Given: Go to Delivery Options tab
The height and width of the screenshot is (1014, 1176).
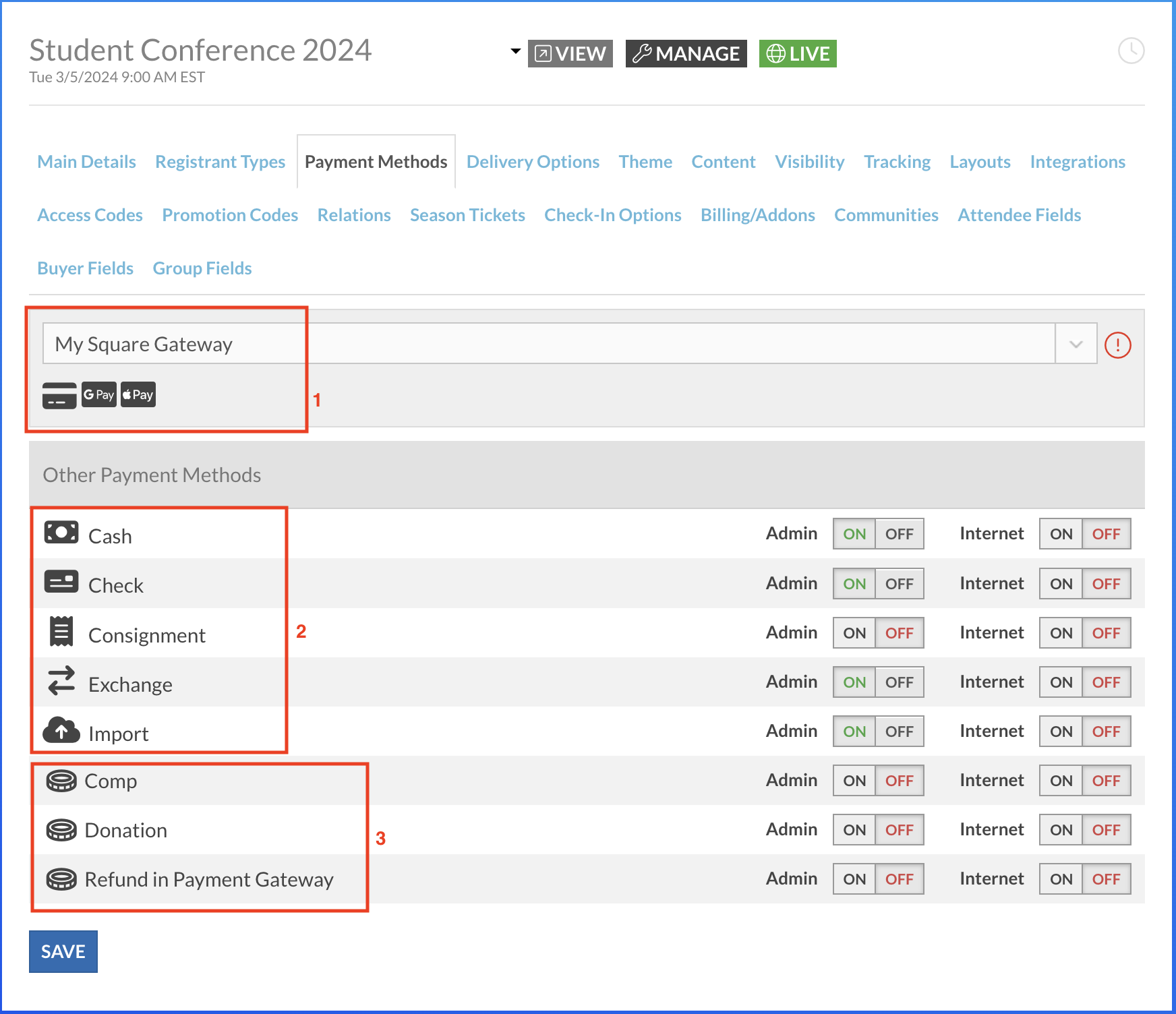Looking at the screenshot, I should [x=533, y=162].
